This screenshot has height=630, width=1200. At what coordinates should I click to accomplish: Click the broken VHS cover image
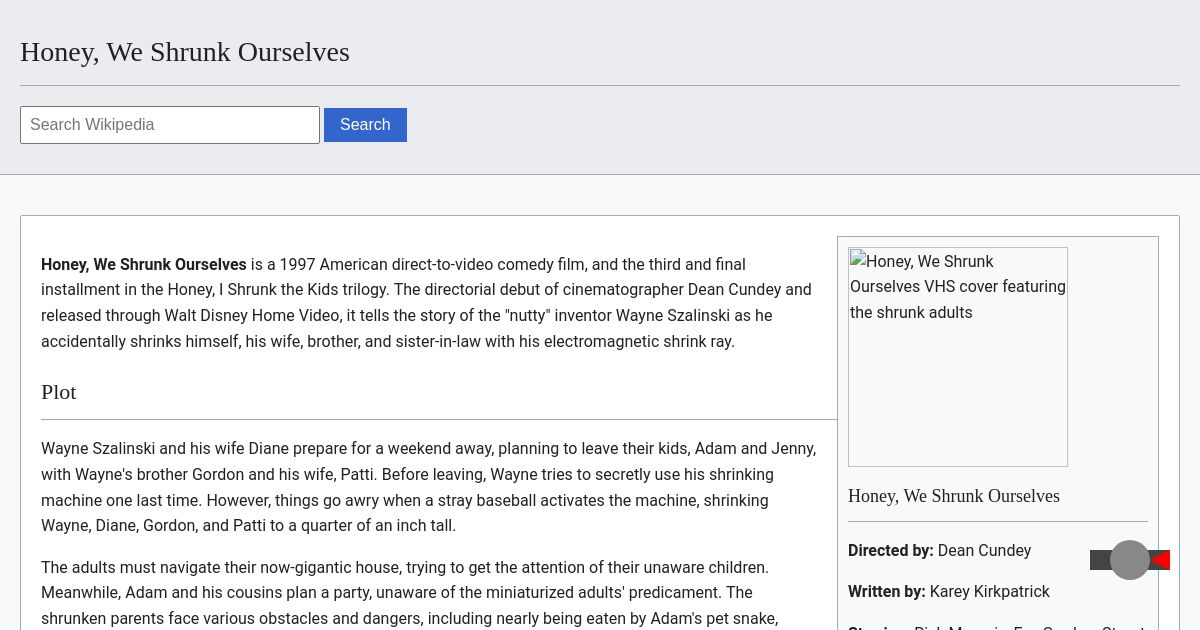[957, 356]
